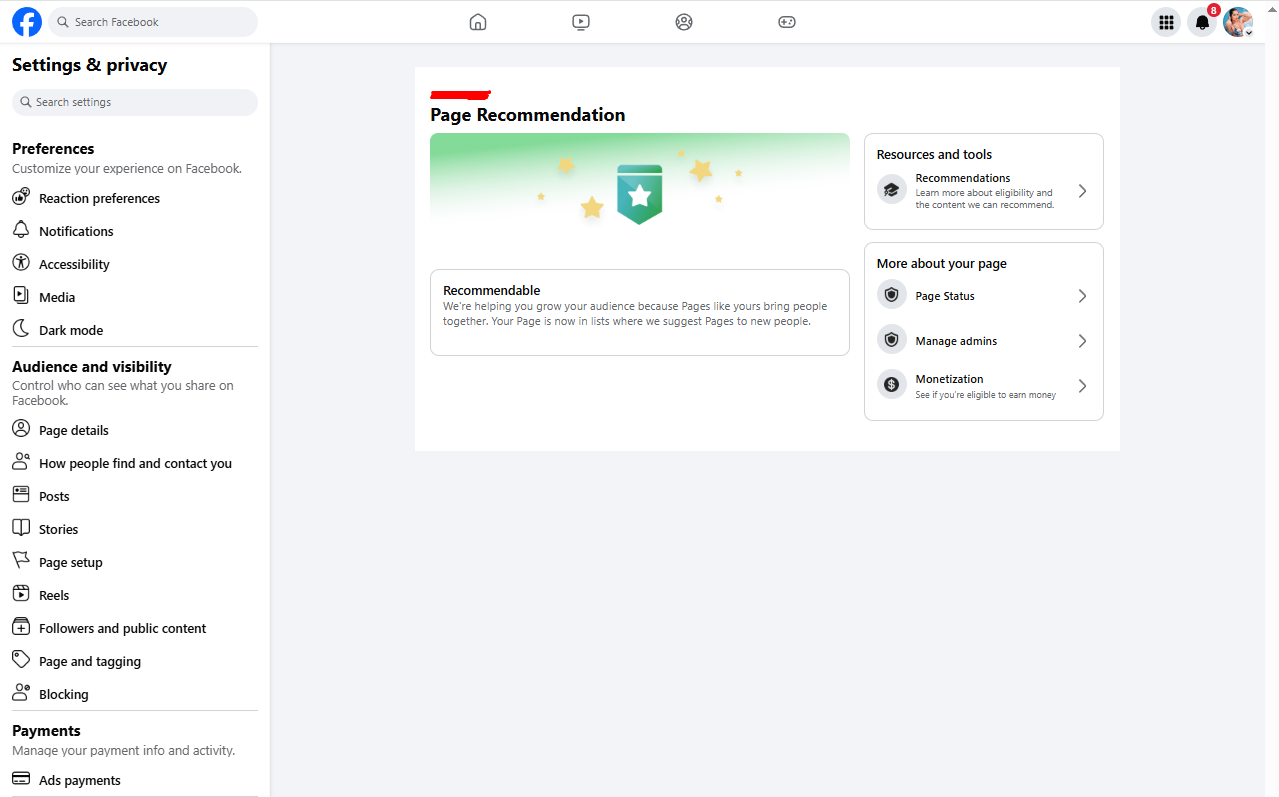Open Monetization eligibility link
This screenshot has width=1279, height=797.
(984, 386)
